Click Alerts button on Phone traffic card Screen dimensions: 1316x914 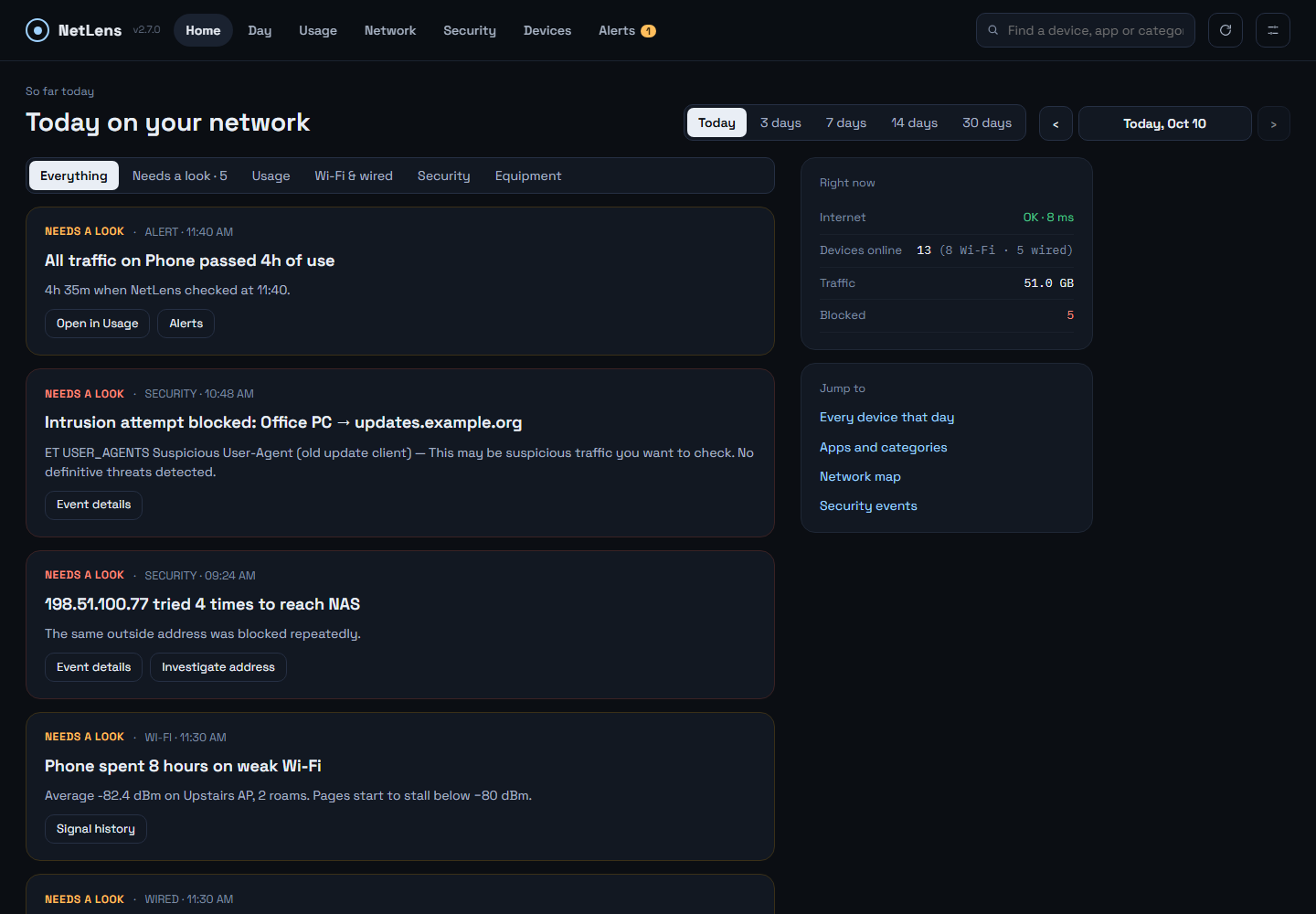point(186,324)
